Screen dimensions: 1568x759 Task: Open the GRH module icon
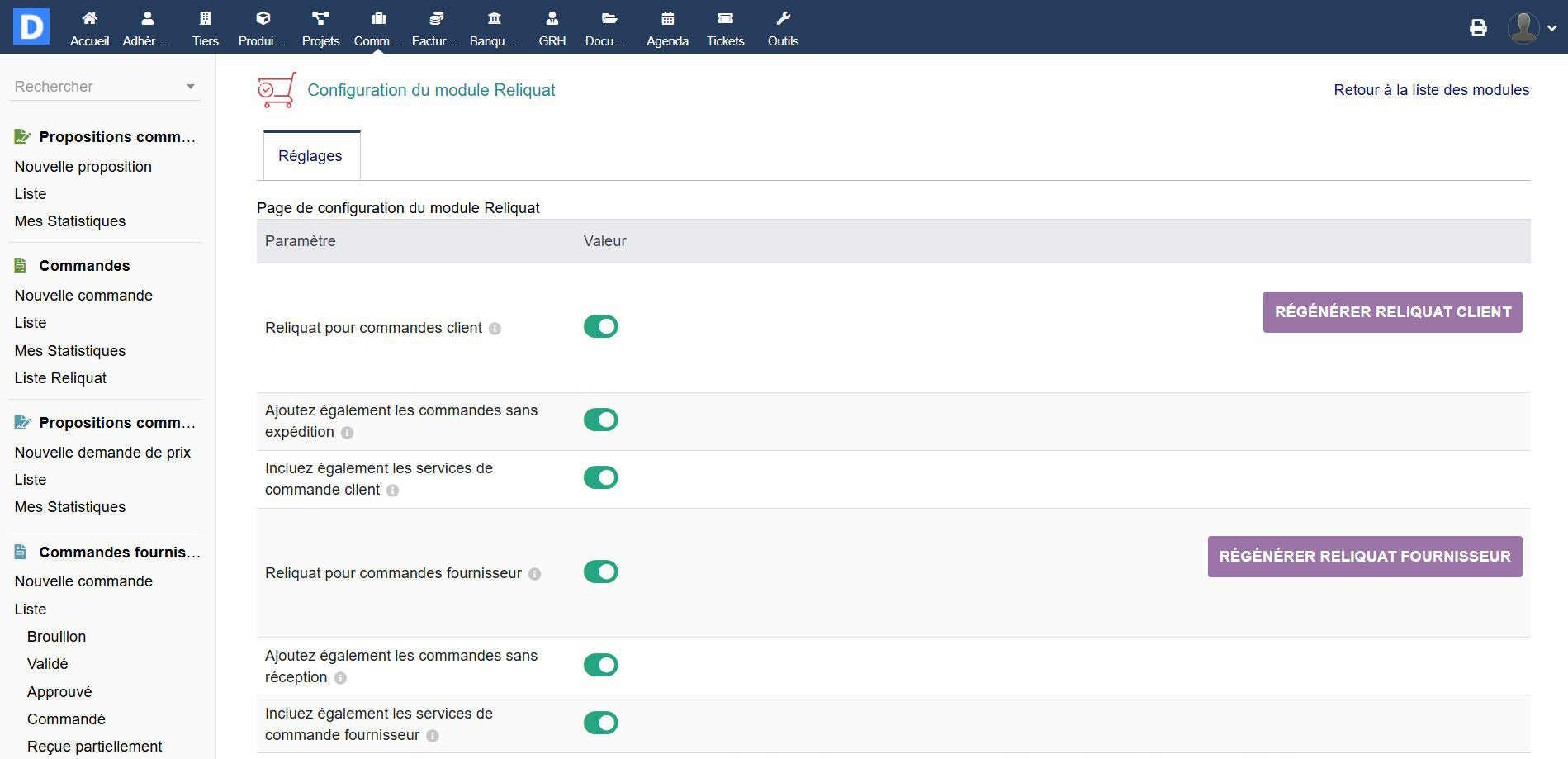point(552,19)
